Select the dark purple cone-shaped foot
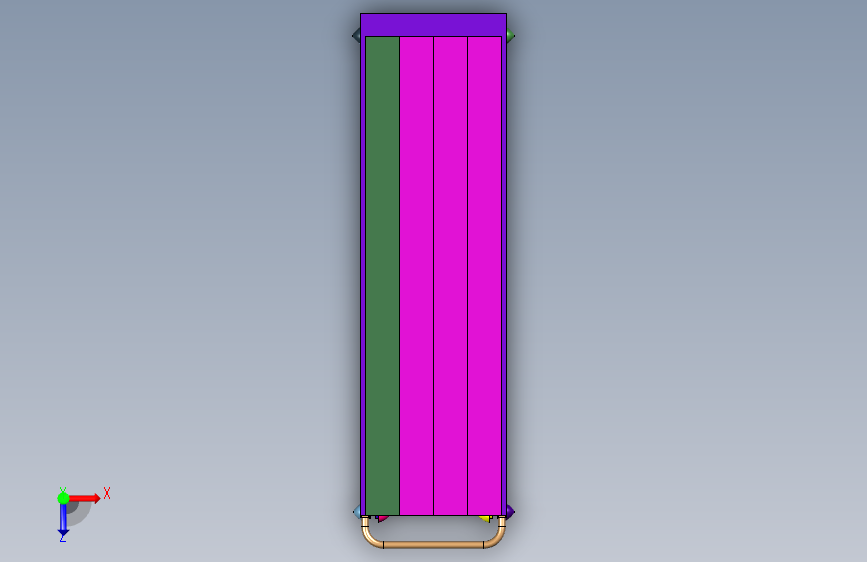The height and width of the screenshot is (562, 867). pyautogui.click(x=511, y=512)
